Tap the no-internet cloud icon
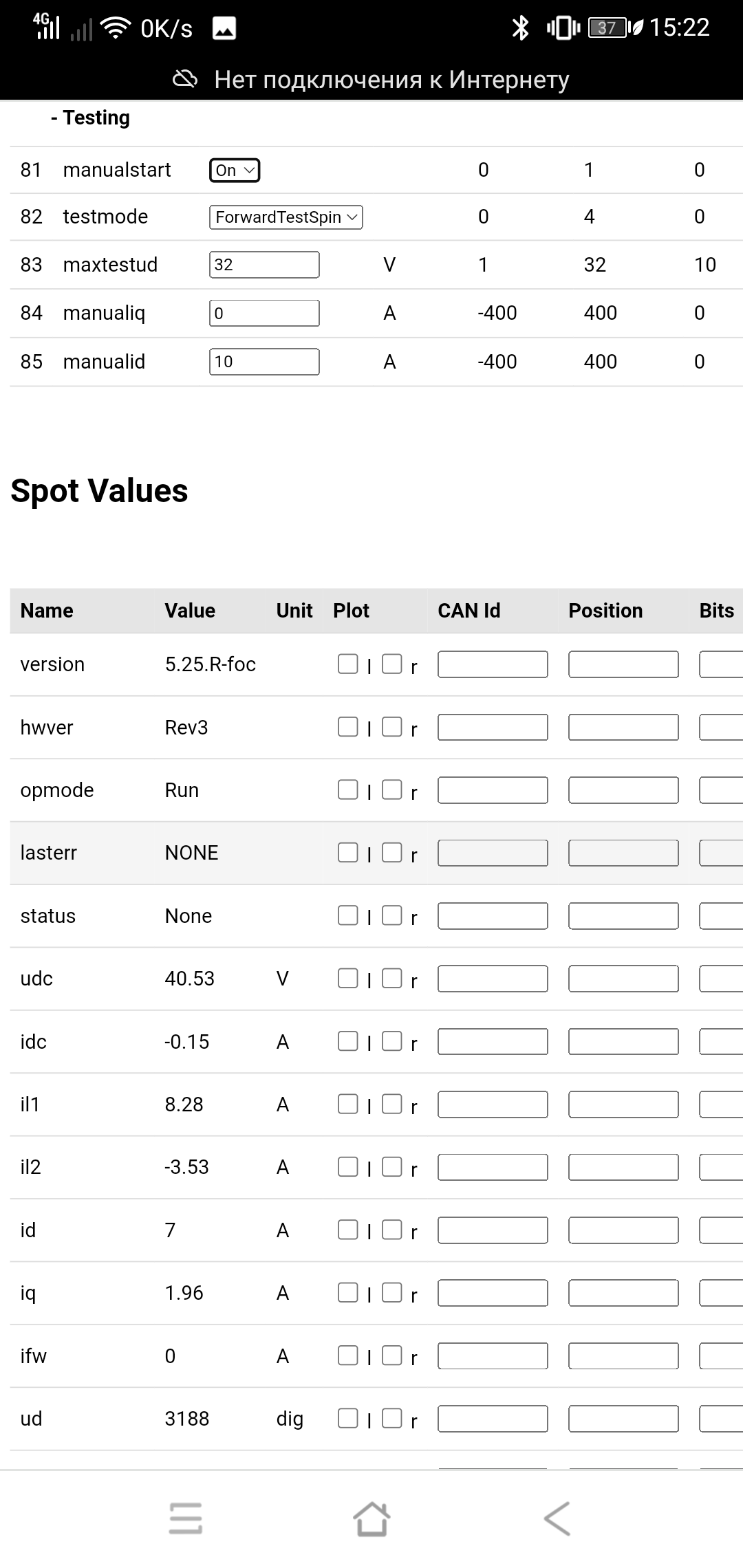Screen dimensions: 743x1568 click(x=184, y=80)
